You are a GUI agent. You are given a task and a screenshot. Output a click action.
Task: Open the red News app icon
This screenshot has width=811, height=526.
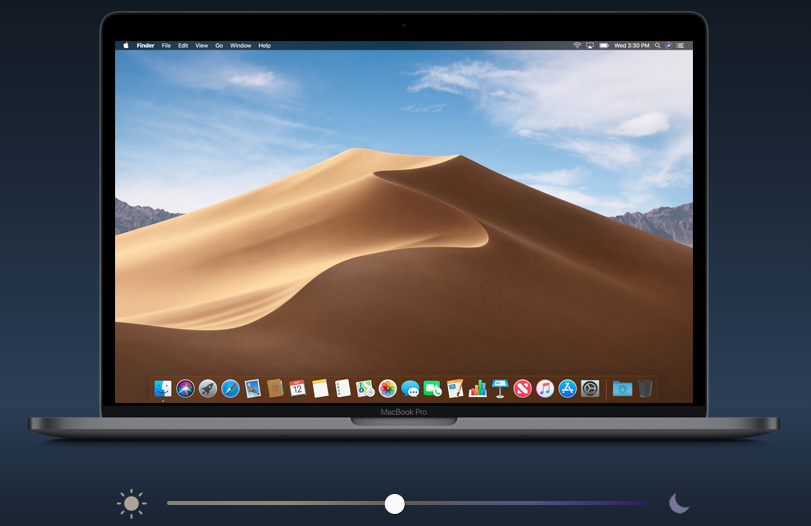[x=522, y=388]
